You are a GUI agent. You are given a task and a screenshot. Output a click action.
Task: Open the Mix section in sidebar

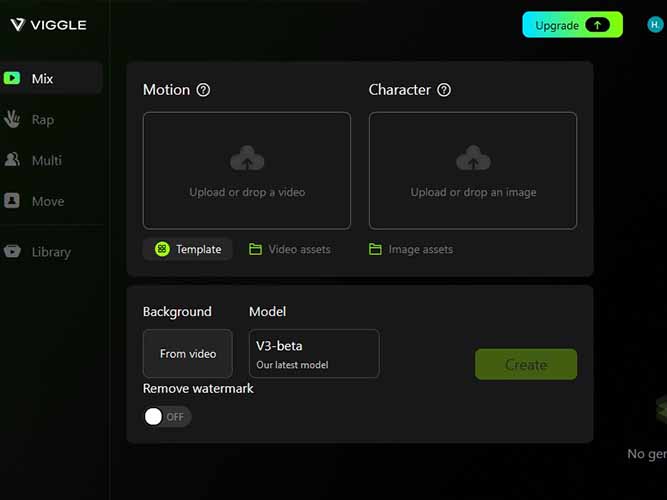pyautogui.click(x=51, y=78)
